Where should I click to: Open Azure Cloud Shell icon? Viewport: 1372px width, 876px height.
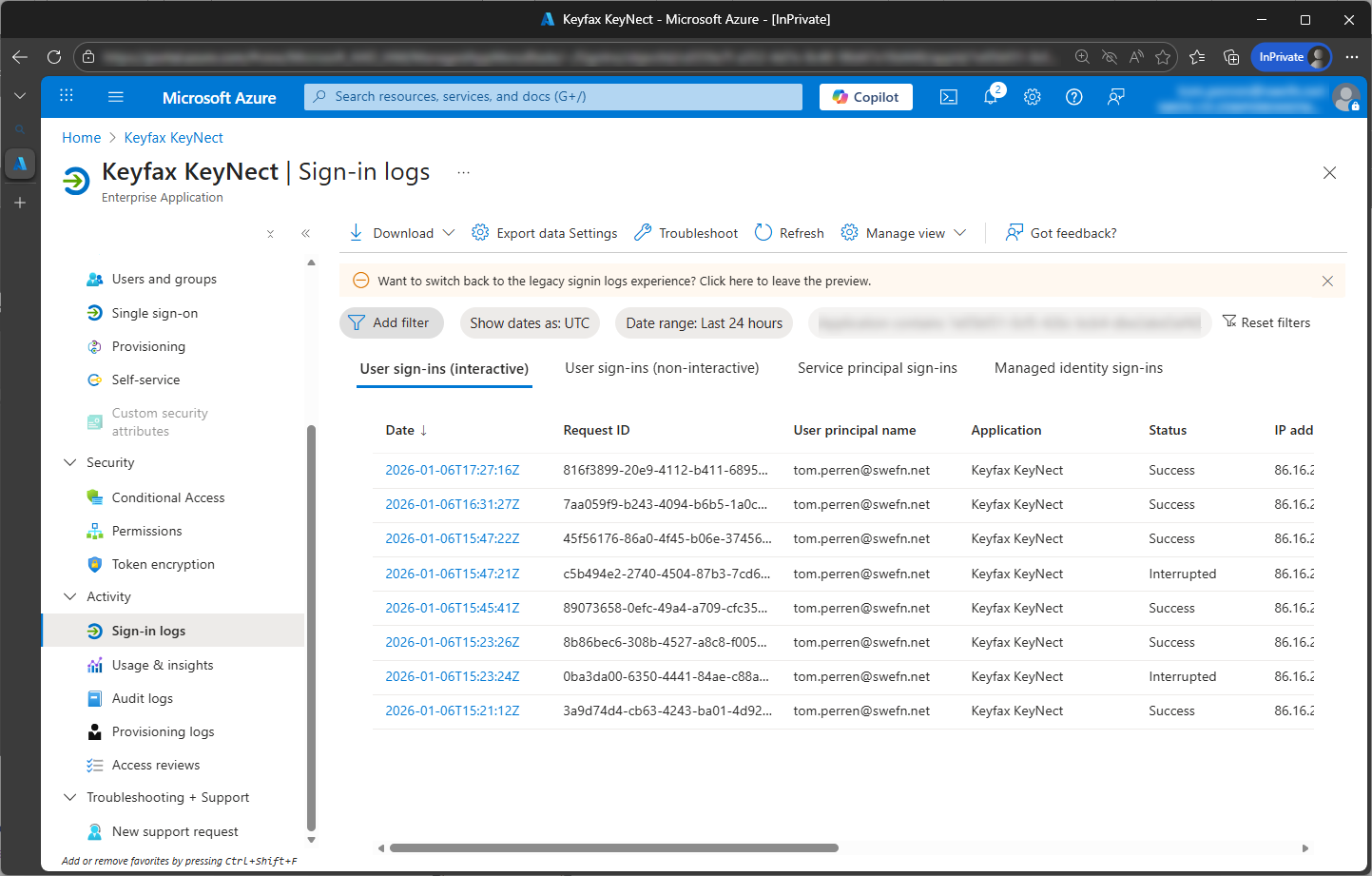click(948, 97)
